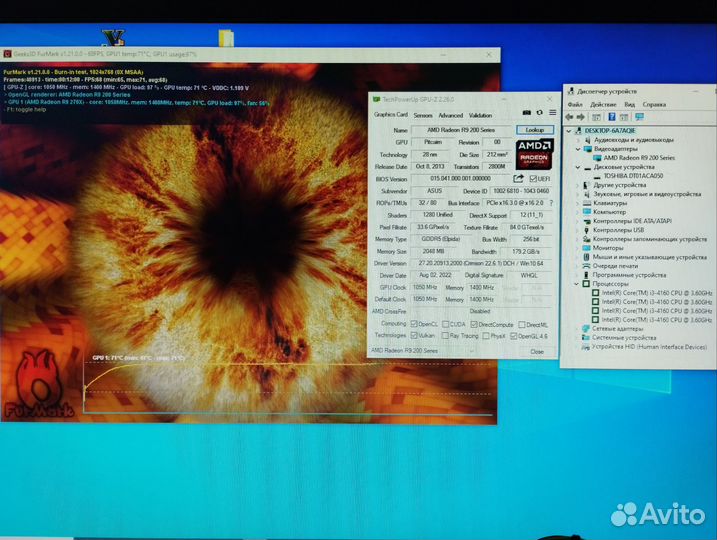The height and width of the screenshot is (540, 717).
Task: Toggle the Vulkan checkbox
Action: point(414,336)
